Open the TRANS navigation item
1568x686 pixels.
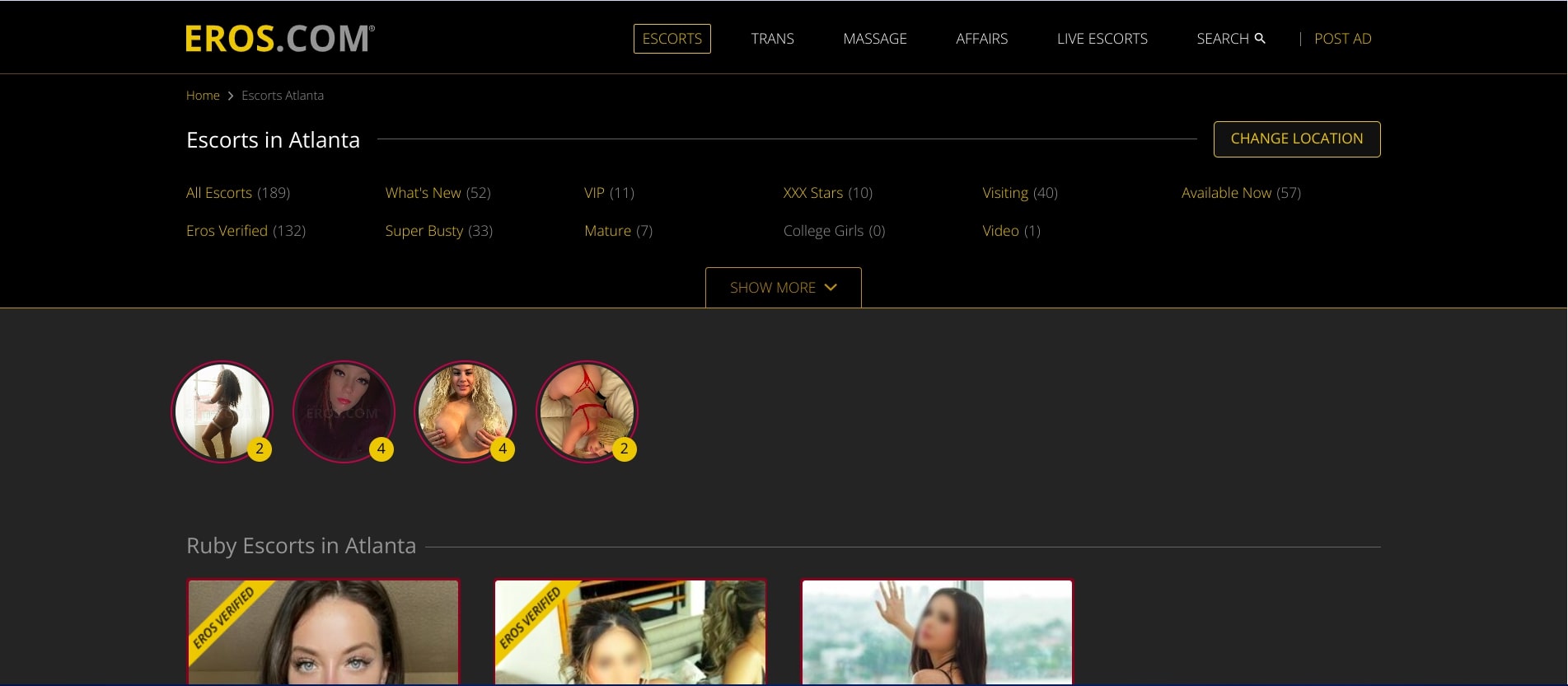coord(773,39)
